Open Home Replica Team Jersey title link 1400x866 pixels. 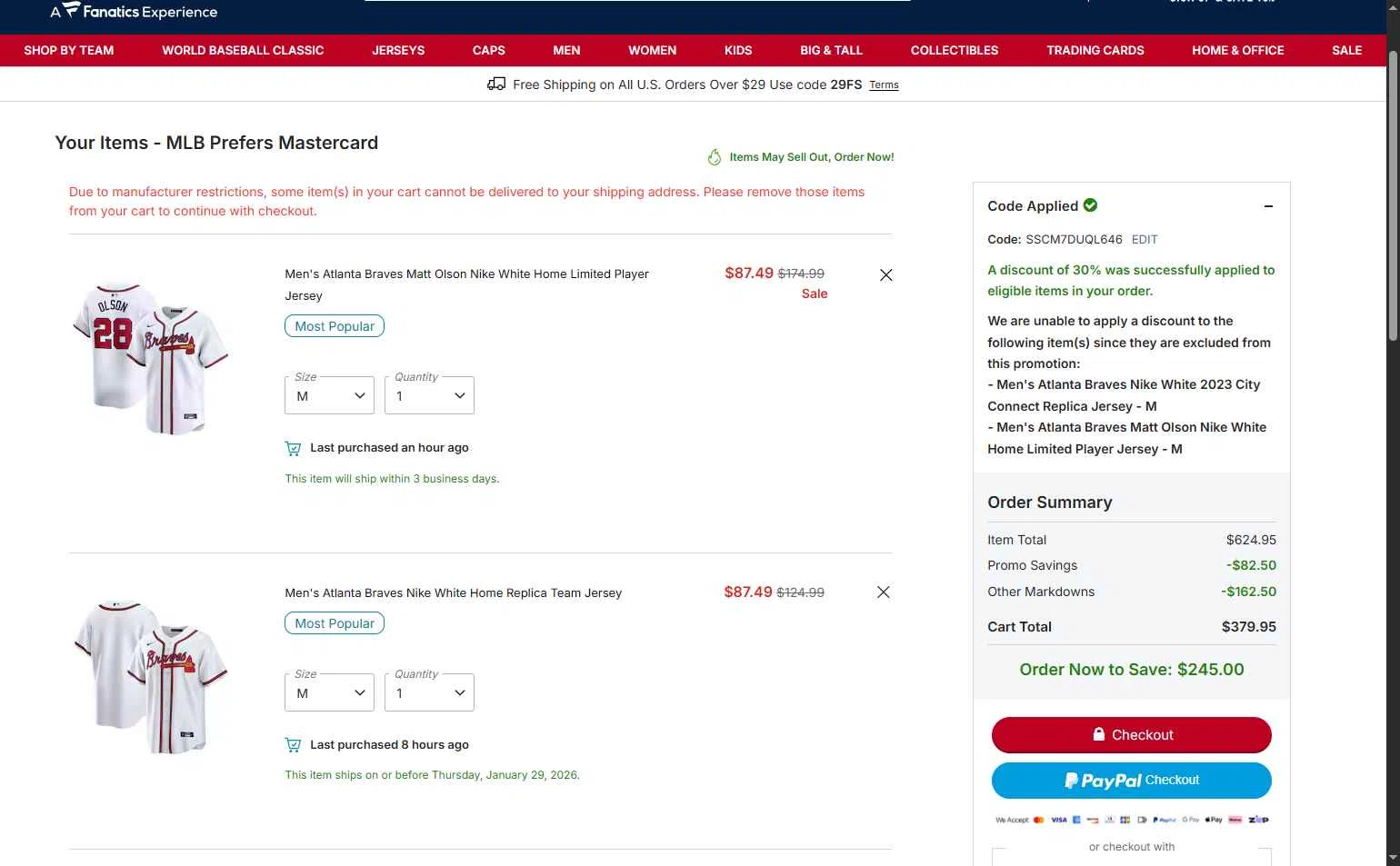454,593
